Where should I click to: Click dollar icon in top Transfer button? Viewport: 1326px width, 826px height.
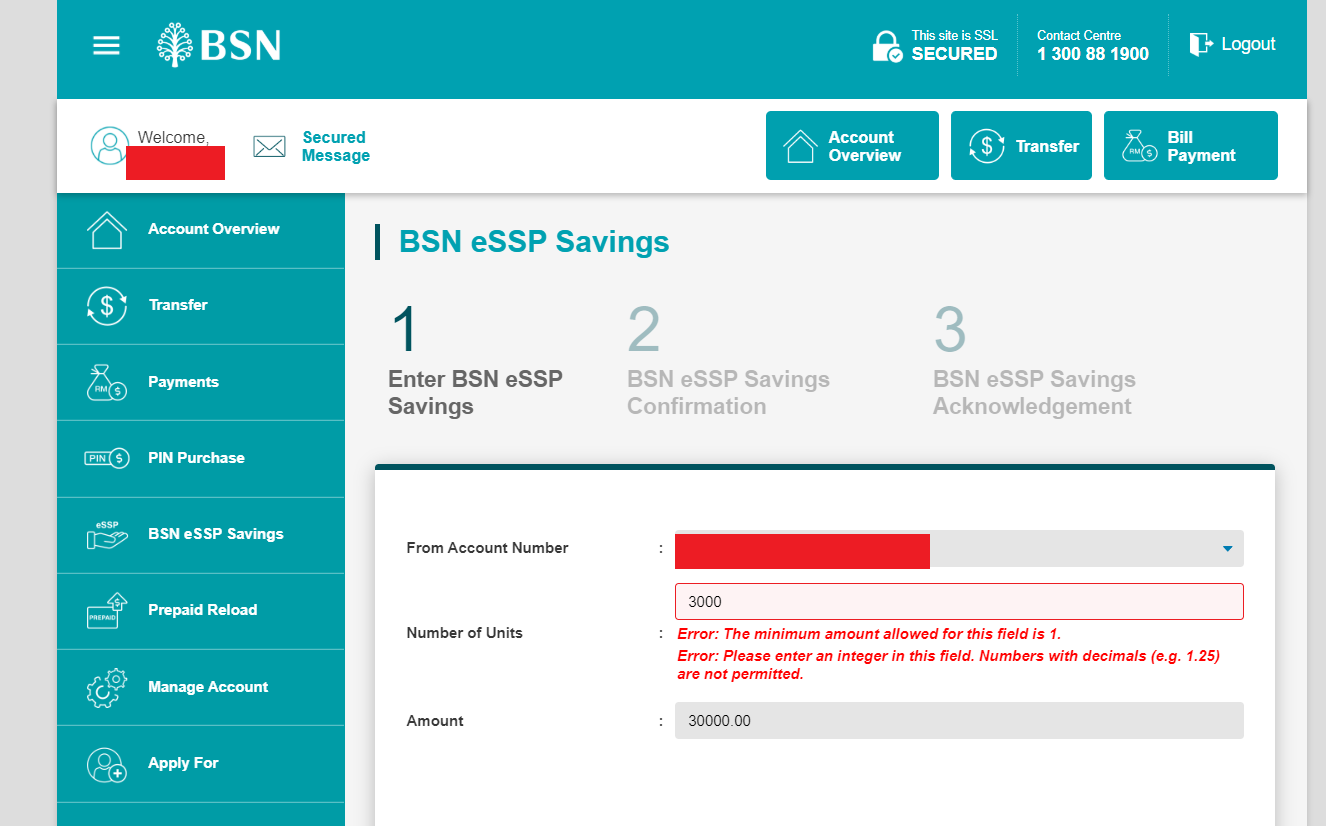tap(986, 146)
